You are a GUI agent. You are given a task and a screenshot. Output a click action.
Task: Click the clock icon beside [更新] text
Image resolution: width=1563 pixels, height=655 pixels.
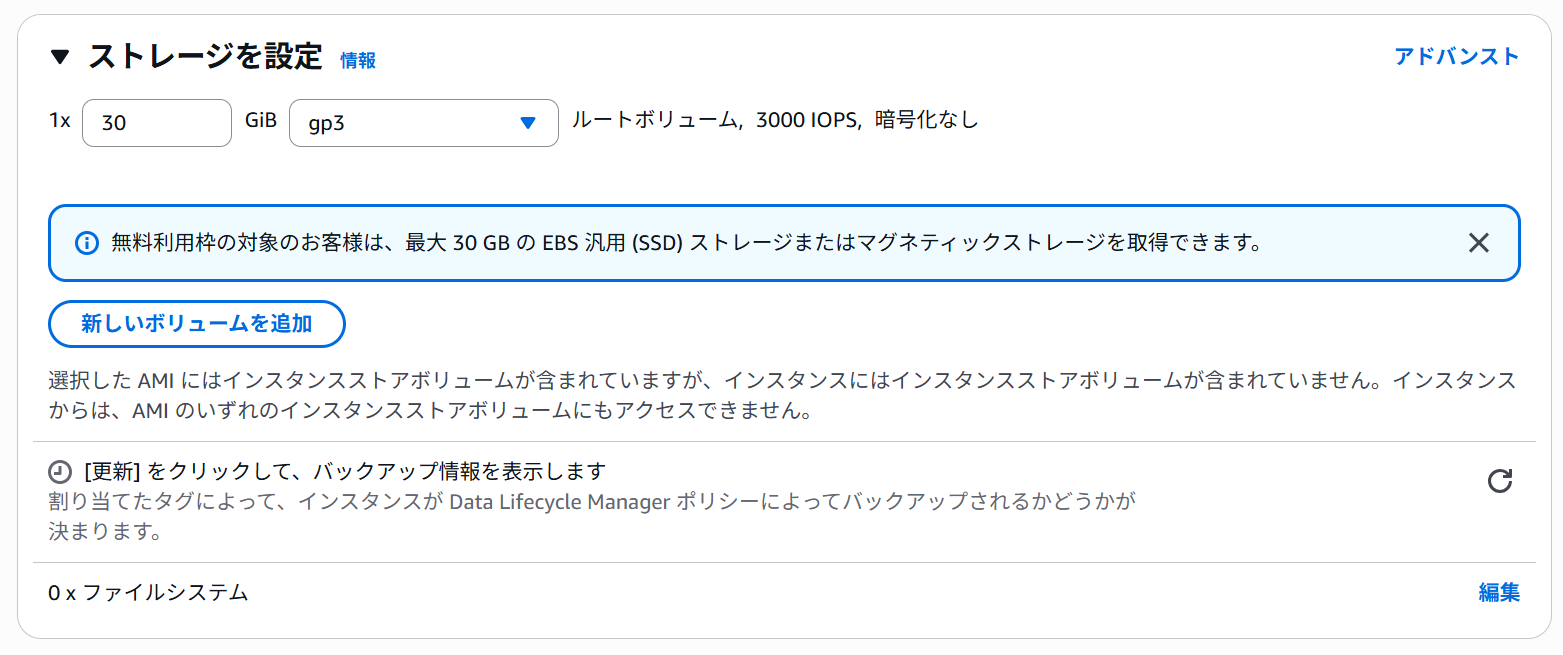60,471
